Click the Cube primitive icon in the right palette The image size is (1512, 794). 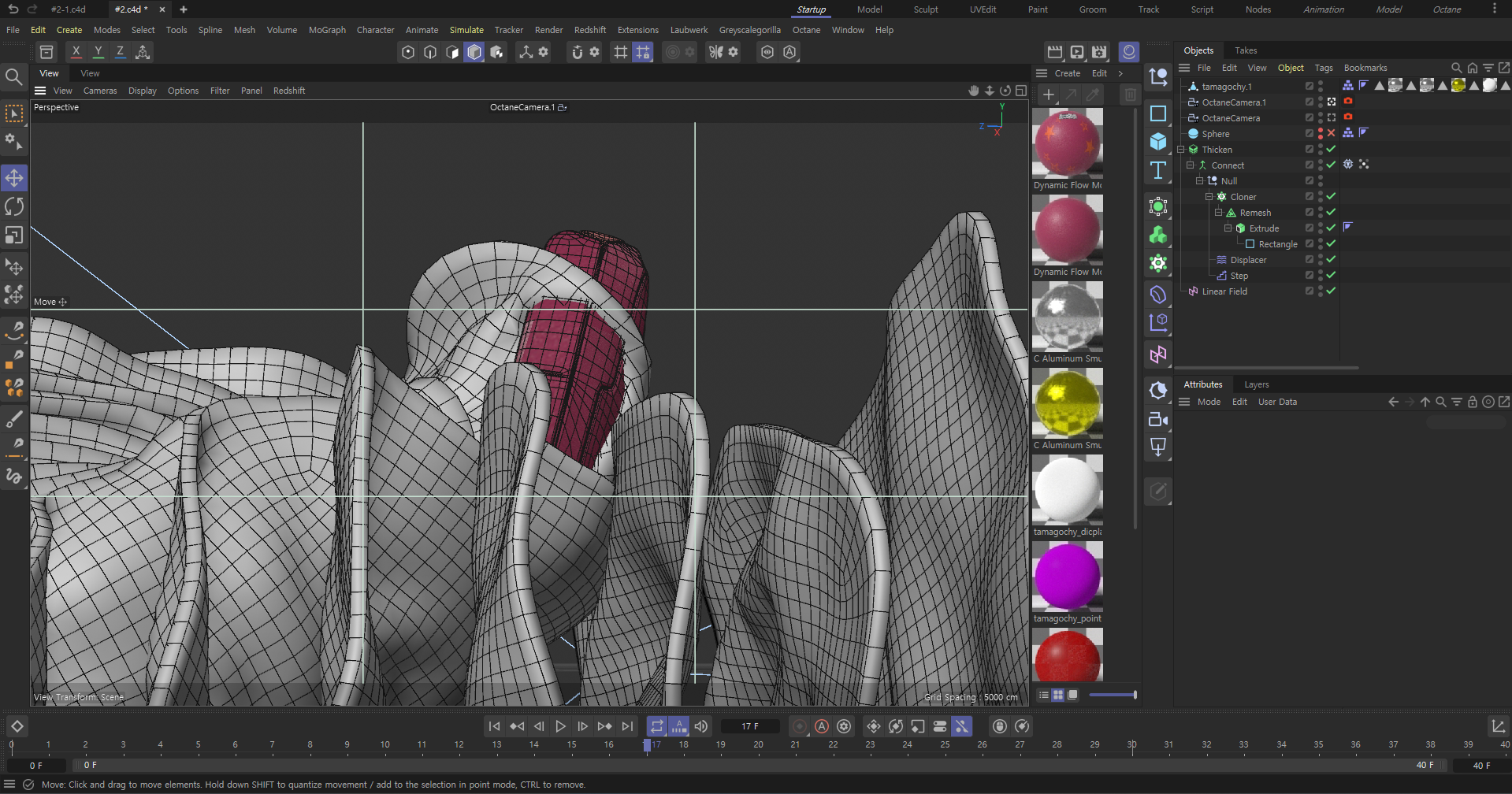pyautogui.click(x=1157, y=142)
